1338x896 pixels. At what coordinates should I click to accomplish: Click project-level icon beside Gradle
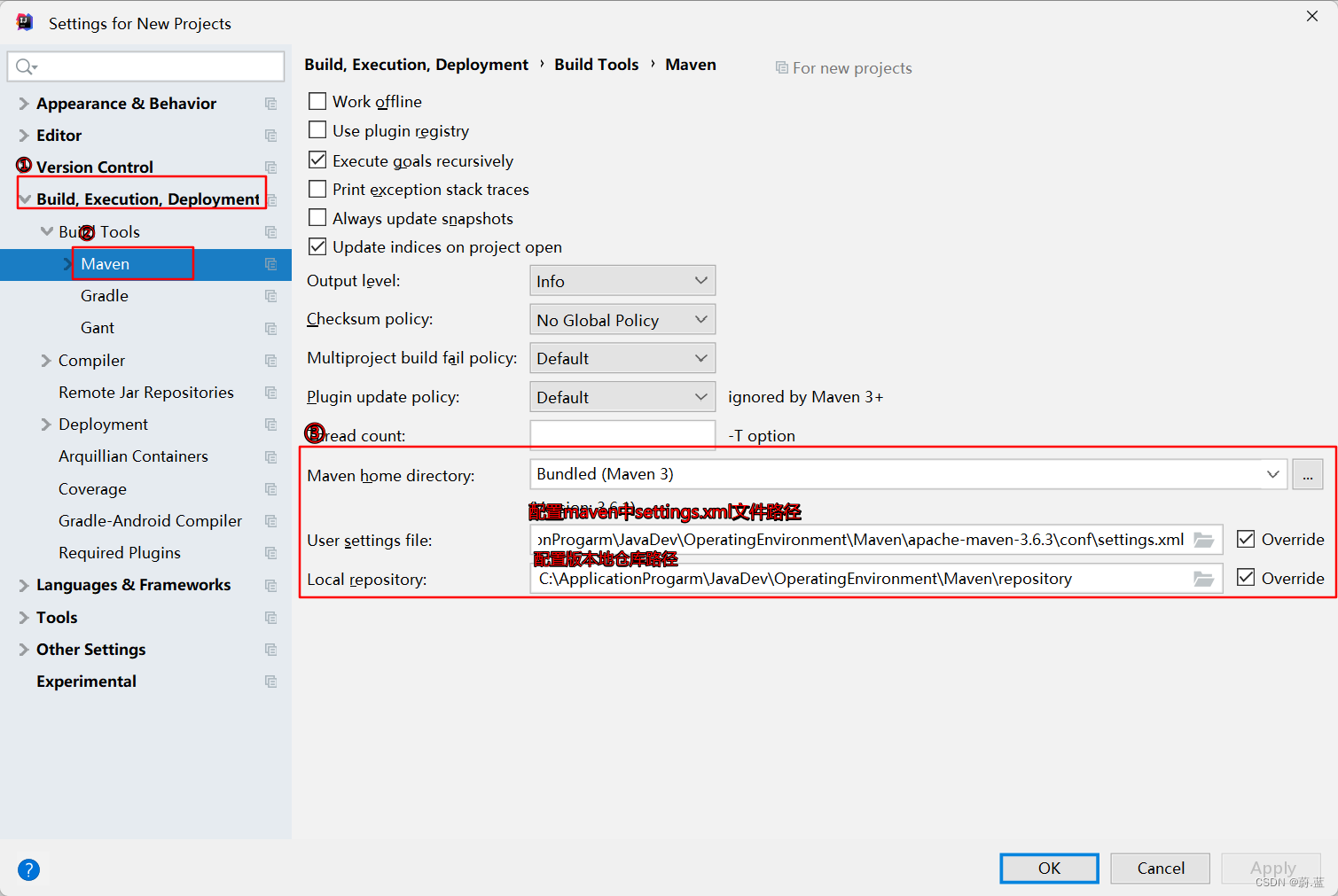(x=271, y=296)
